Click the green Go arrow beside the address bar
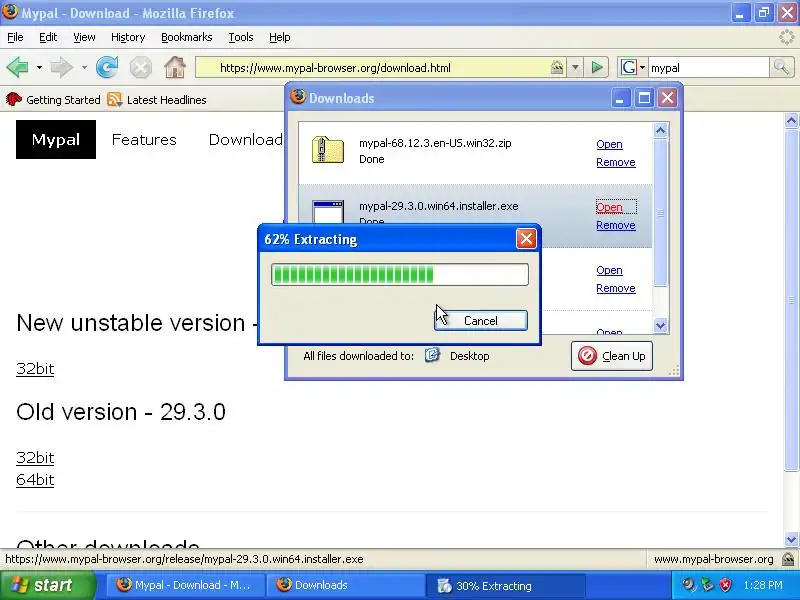 596,67
